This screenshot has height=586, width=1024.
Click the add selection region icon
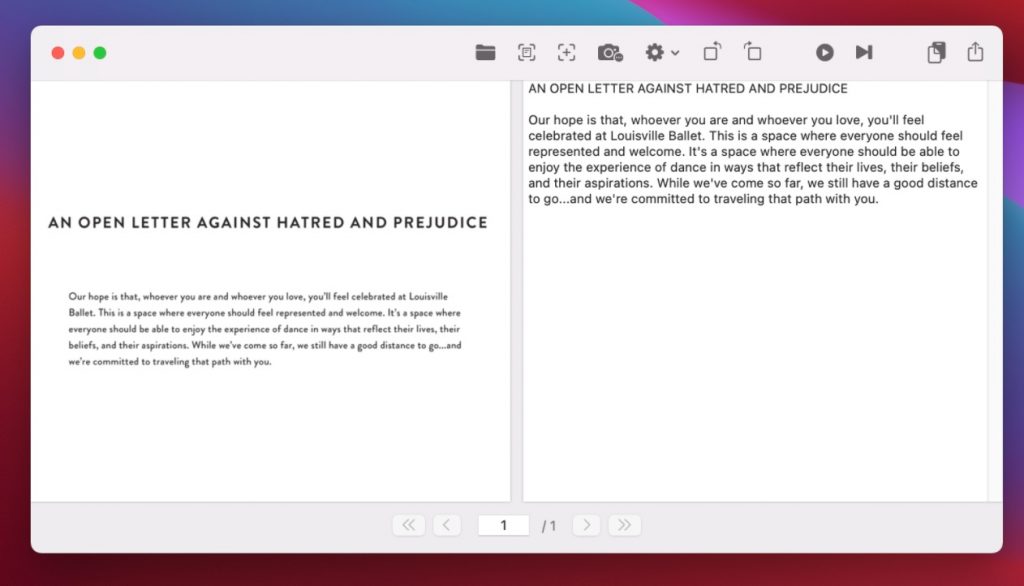click(x=566, y=52)
